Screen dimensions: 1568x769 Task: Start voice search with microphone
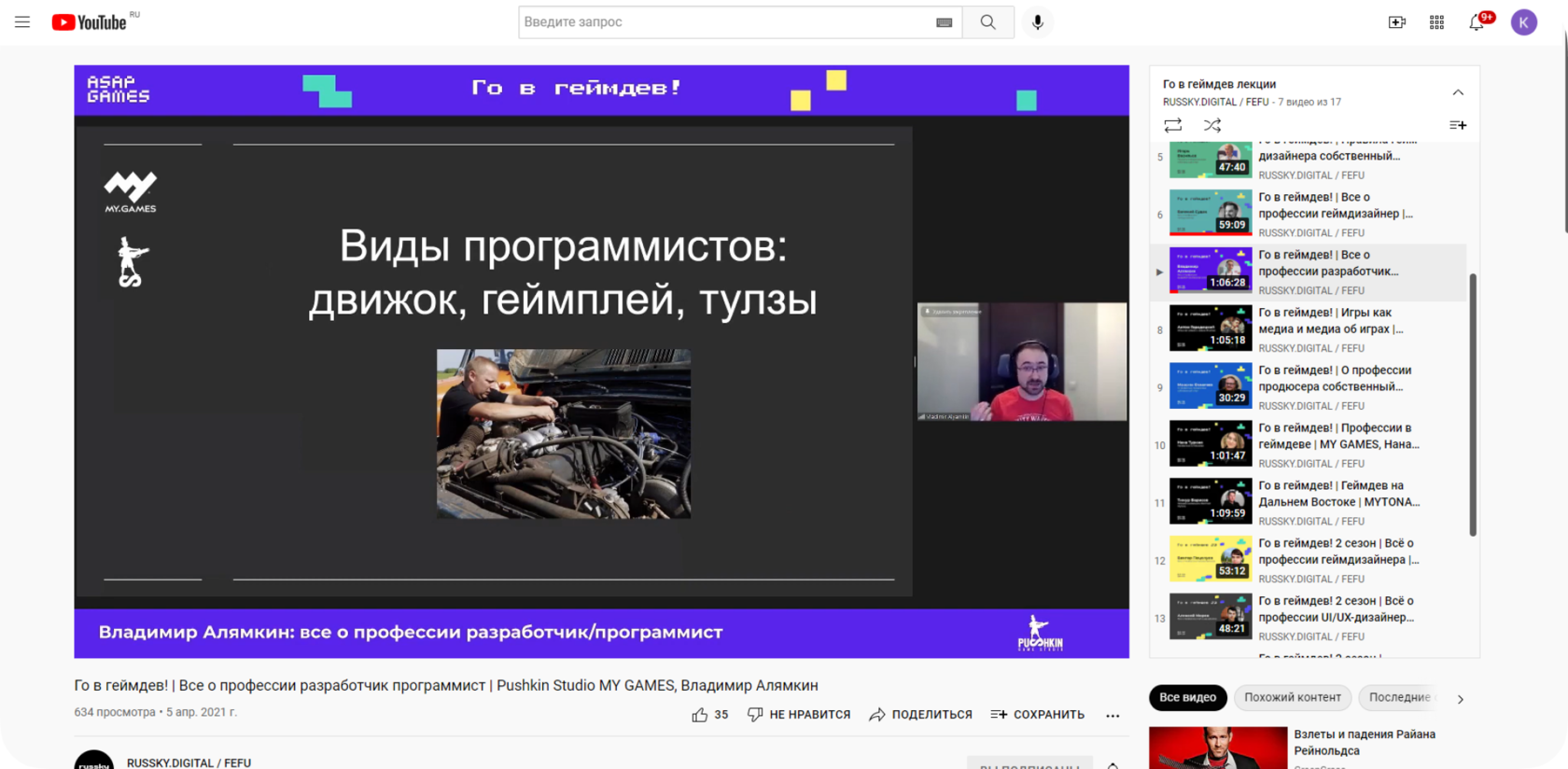tap(1038, 22)
